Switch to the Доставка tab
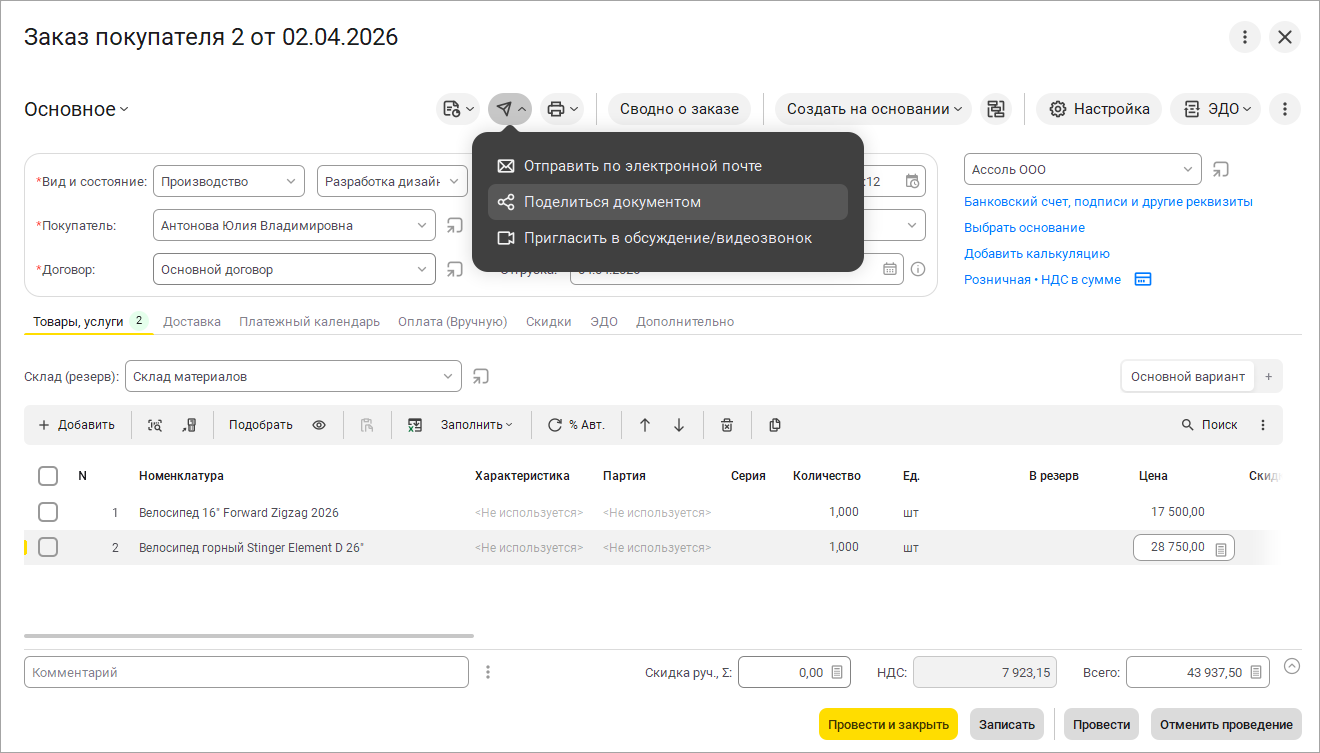This screenshot has height=753, width=1320. (x=192, y=322)
